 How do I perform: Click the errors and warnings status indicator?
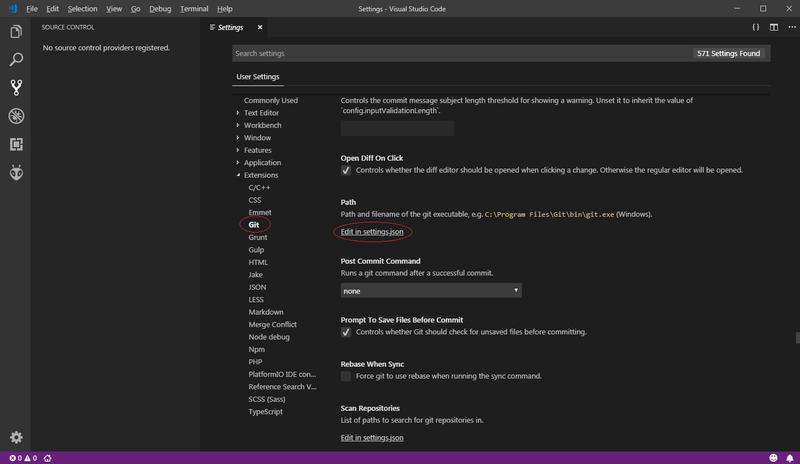click(x=23, y=458)
